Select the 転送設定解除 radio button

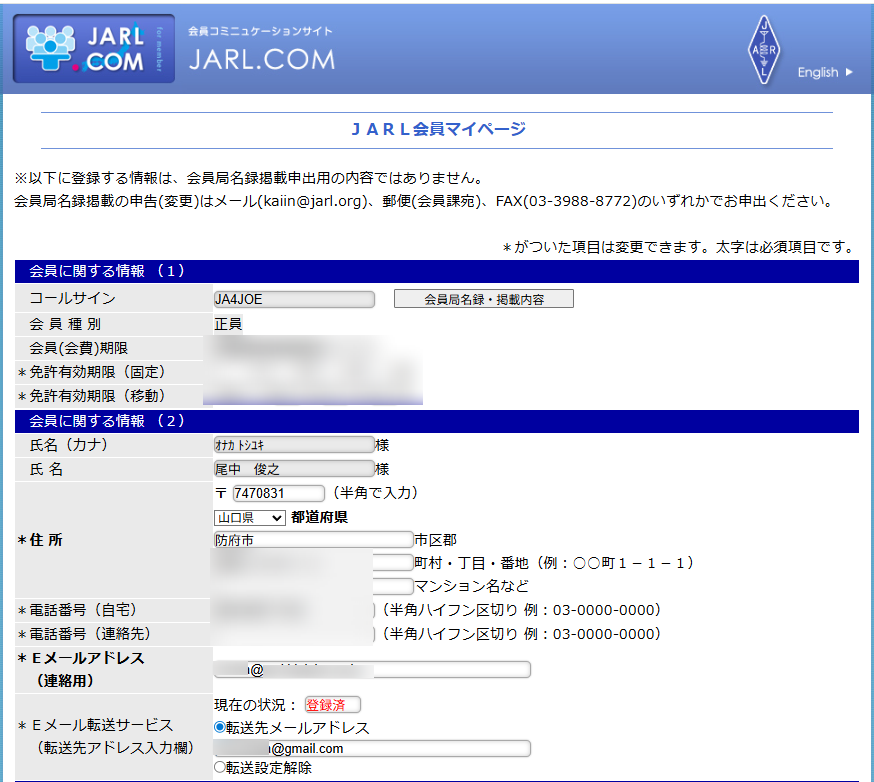click(220, 767)
